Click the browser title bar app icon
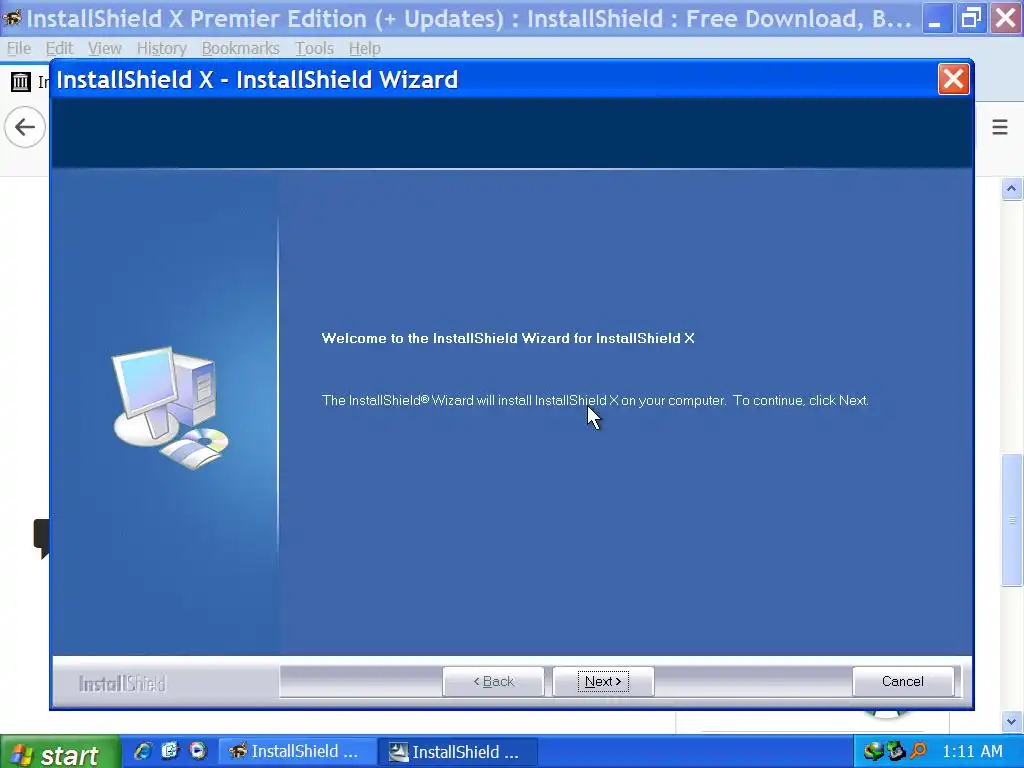Screen dimensions: 1024x768 (x=12, y=18)
